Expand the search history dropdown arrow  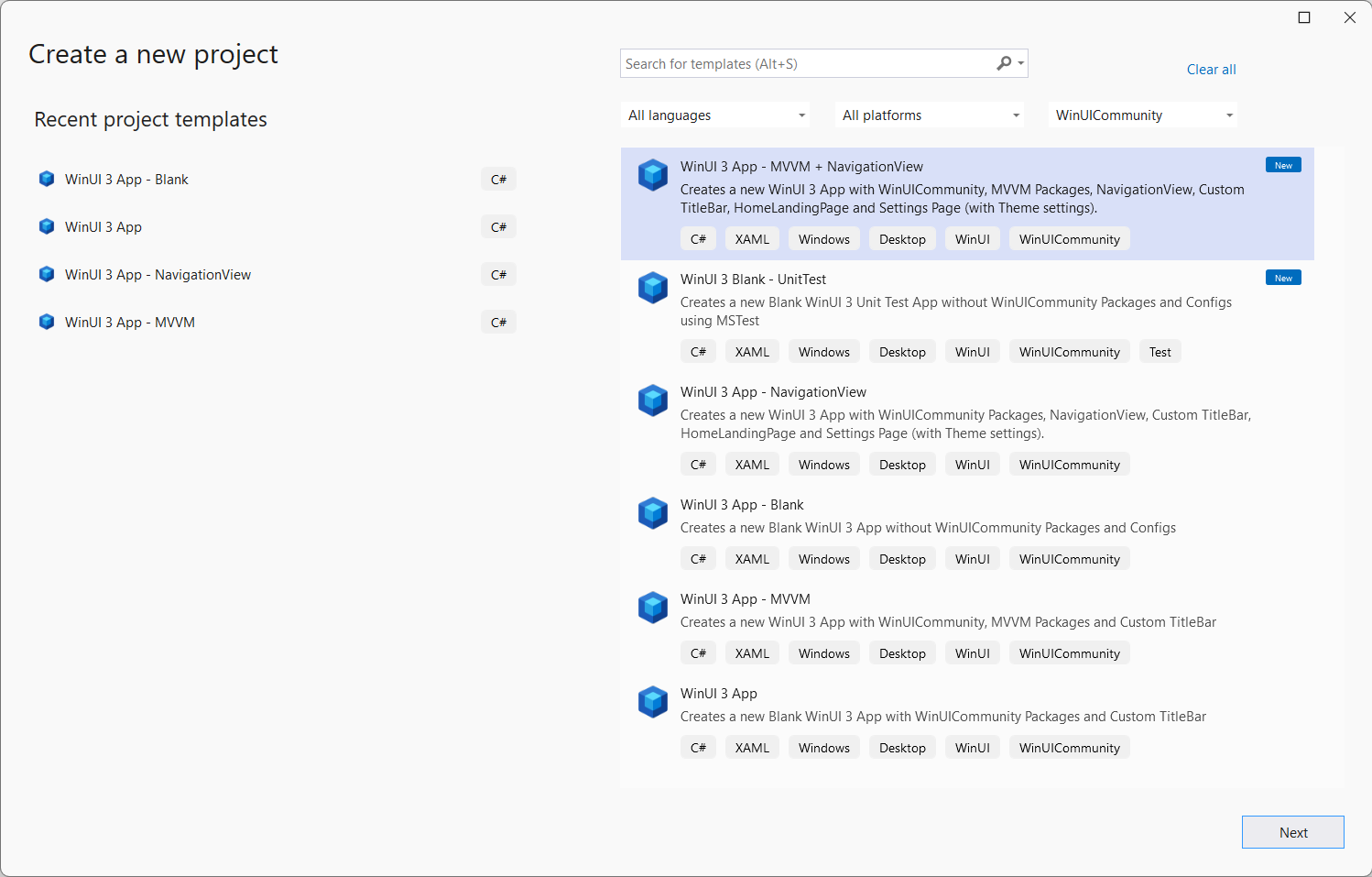click(1021, 63)
